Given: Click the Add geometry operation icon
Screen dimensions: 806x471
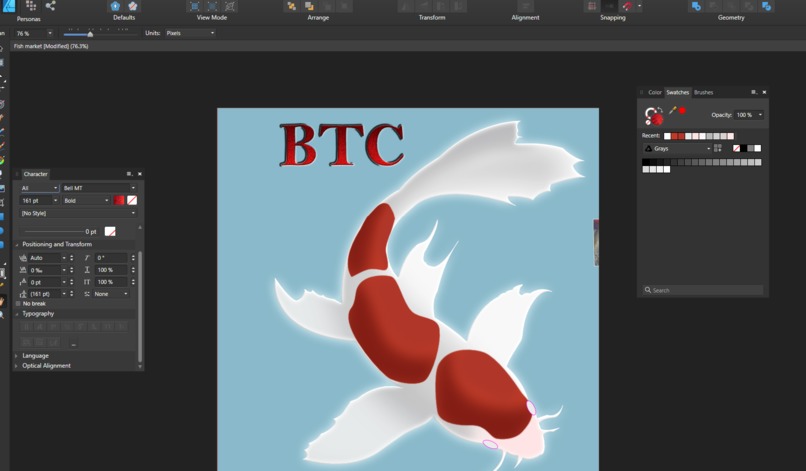Looking at the screenshot, I should [696, 6].
